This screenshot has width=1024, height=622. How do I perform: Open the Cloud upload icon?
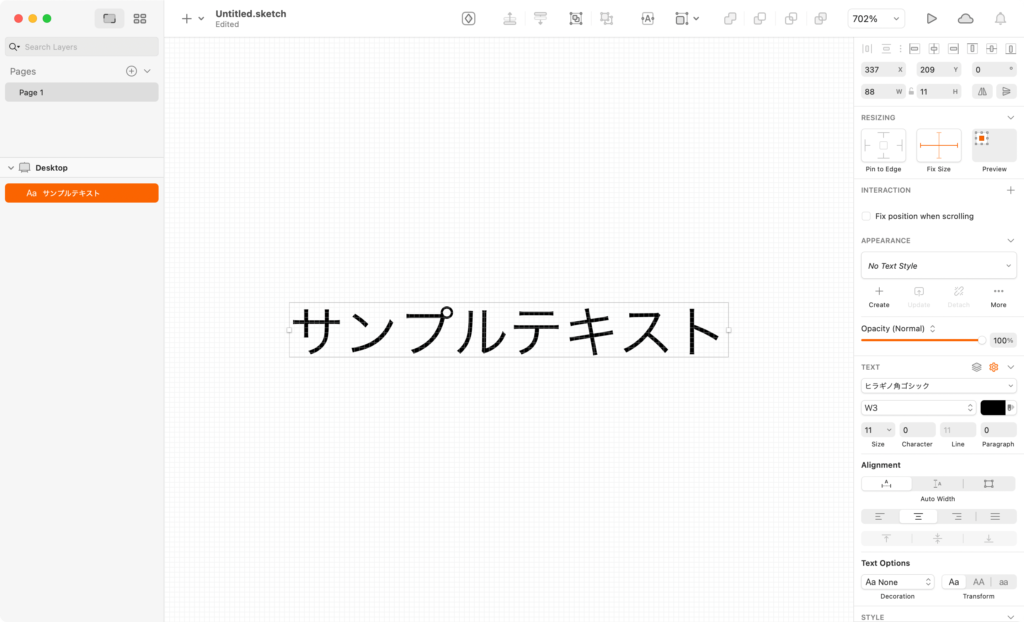pos(965,18)
